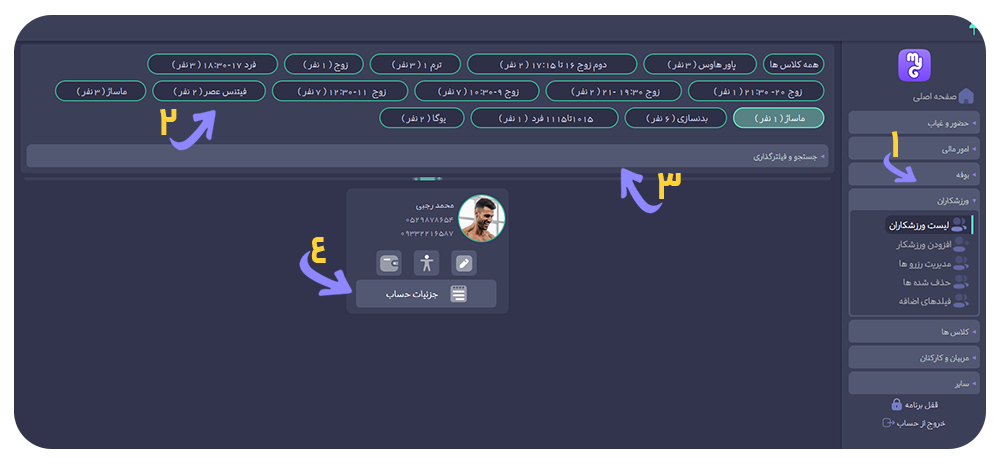
Task: Filter by یوگا (۲ نفر) class
Action: (422, 118)
